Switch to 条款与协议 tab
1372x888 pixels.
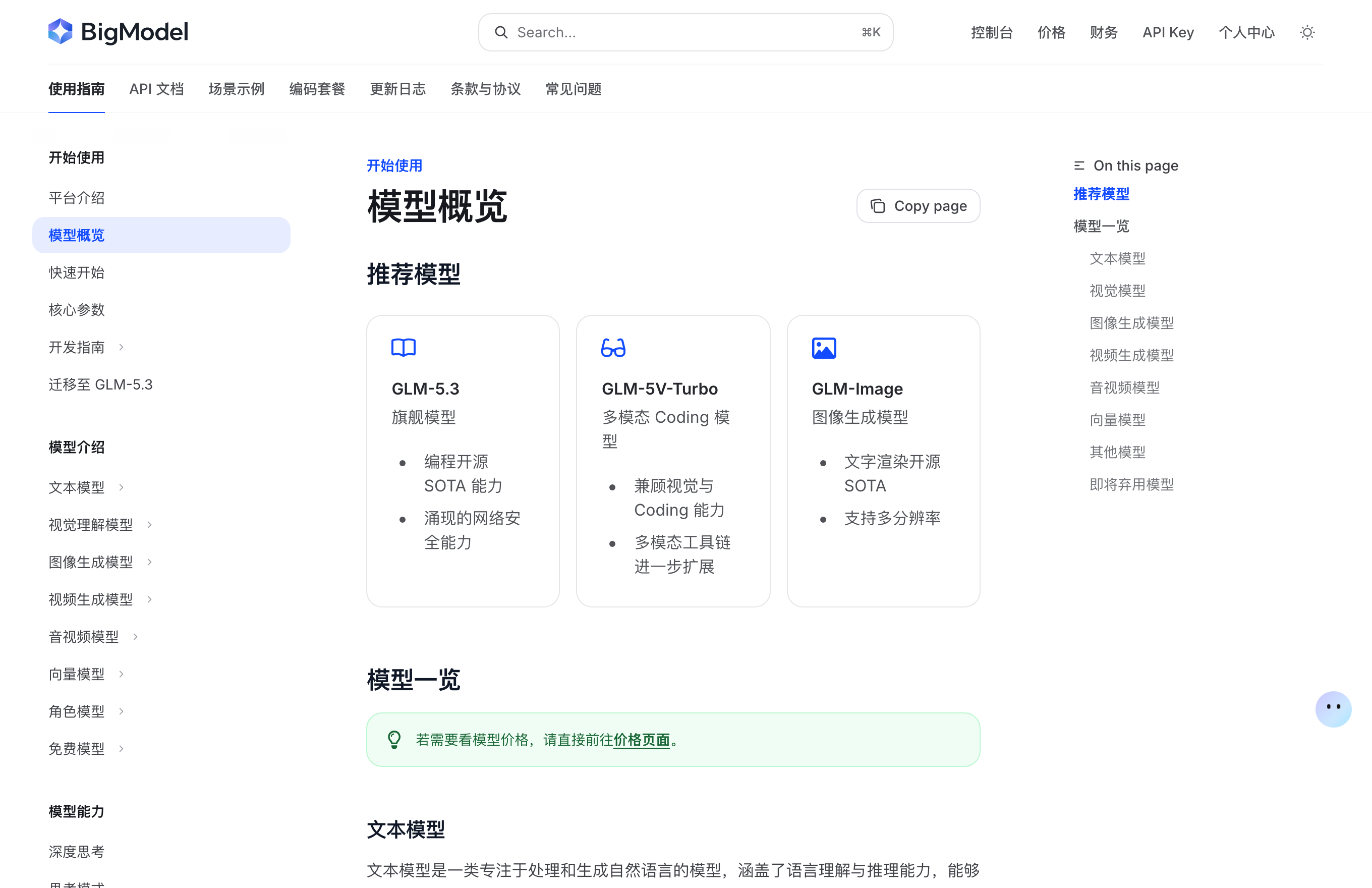click(485, 89)
